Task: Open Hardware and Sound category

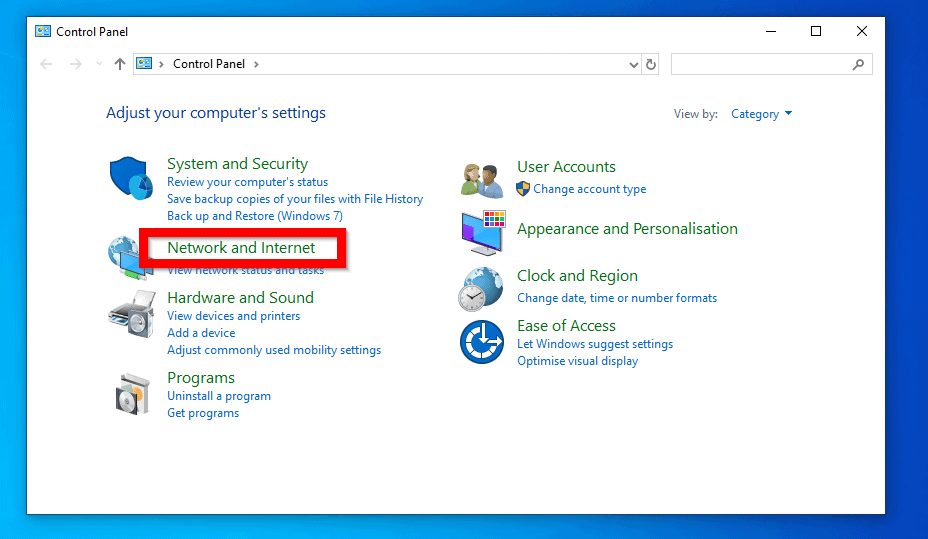Action: [240, 297]
